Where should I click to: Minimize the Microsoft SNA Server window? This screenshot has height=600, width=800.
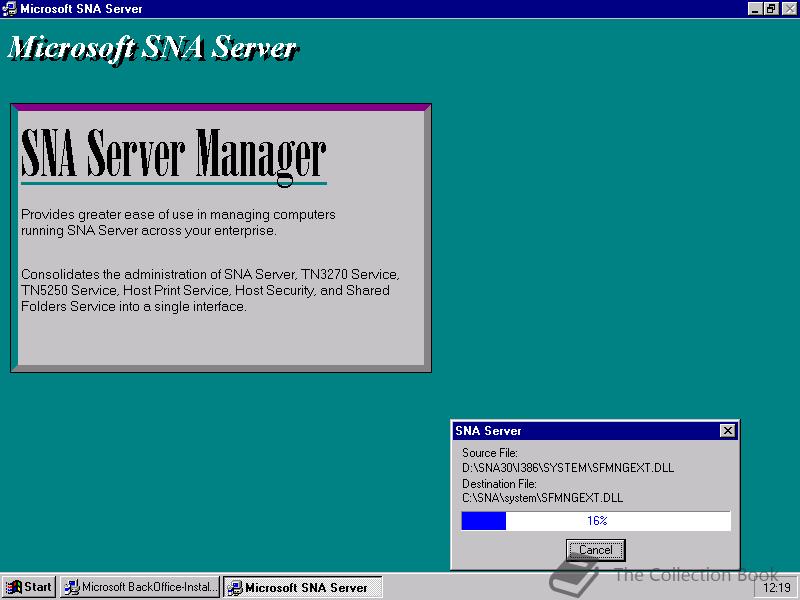point(755,9)
